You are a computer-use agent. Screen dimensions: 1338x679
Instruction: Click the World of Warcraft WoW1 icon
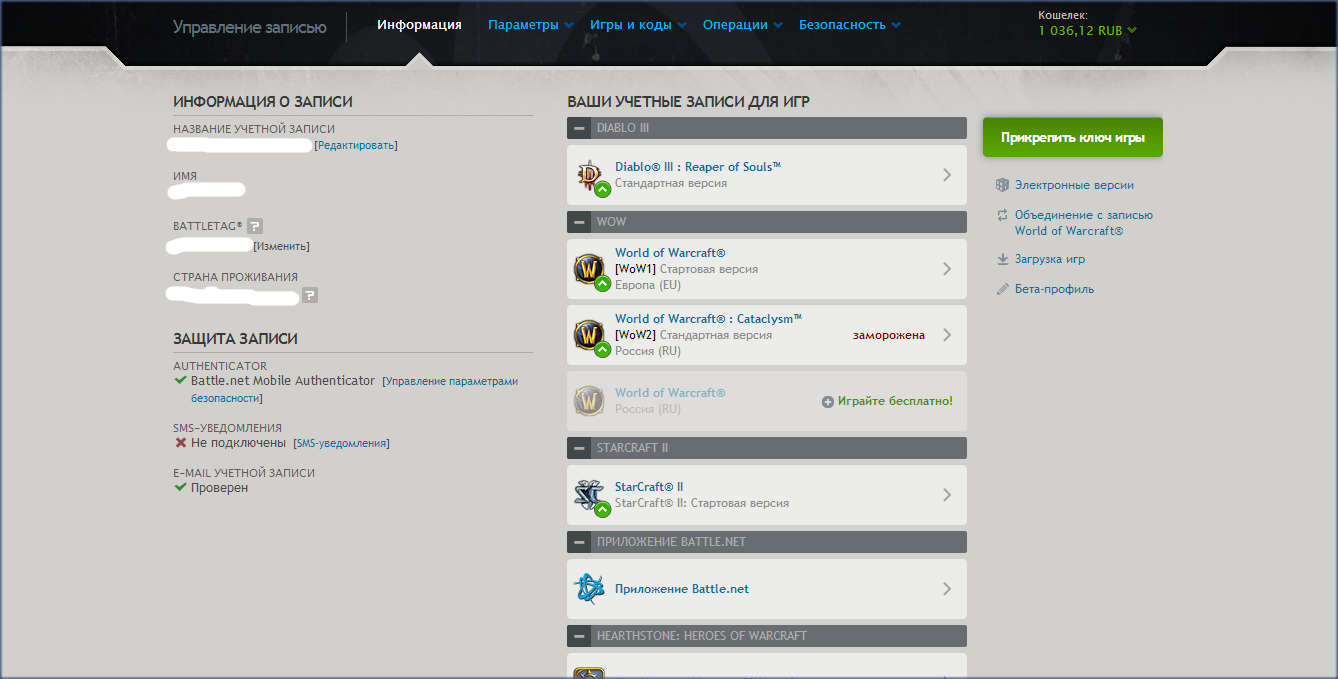[590, 270]
